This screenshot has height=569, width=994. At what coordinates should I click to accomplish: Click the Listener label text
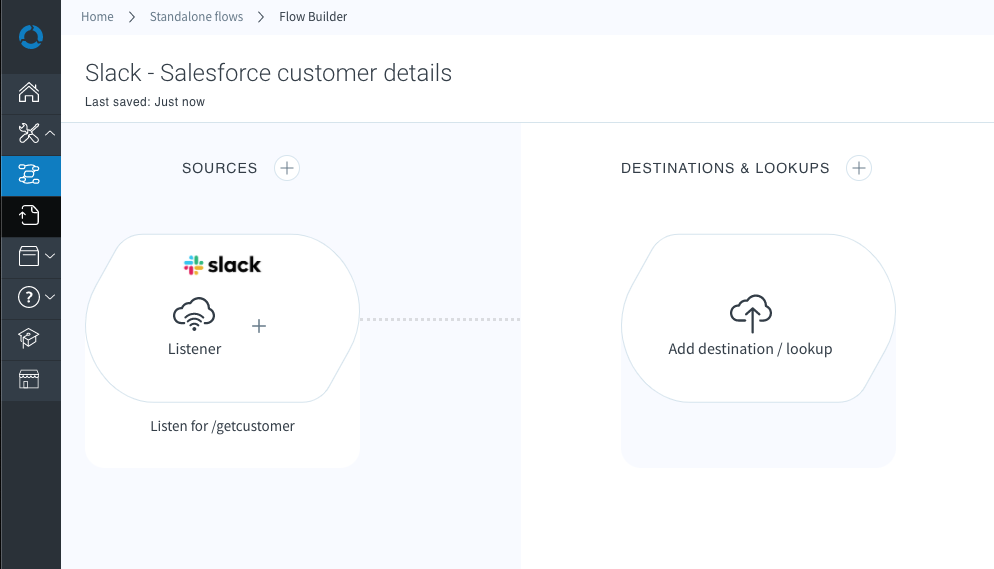pos(195,349)
